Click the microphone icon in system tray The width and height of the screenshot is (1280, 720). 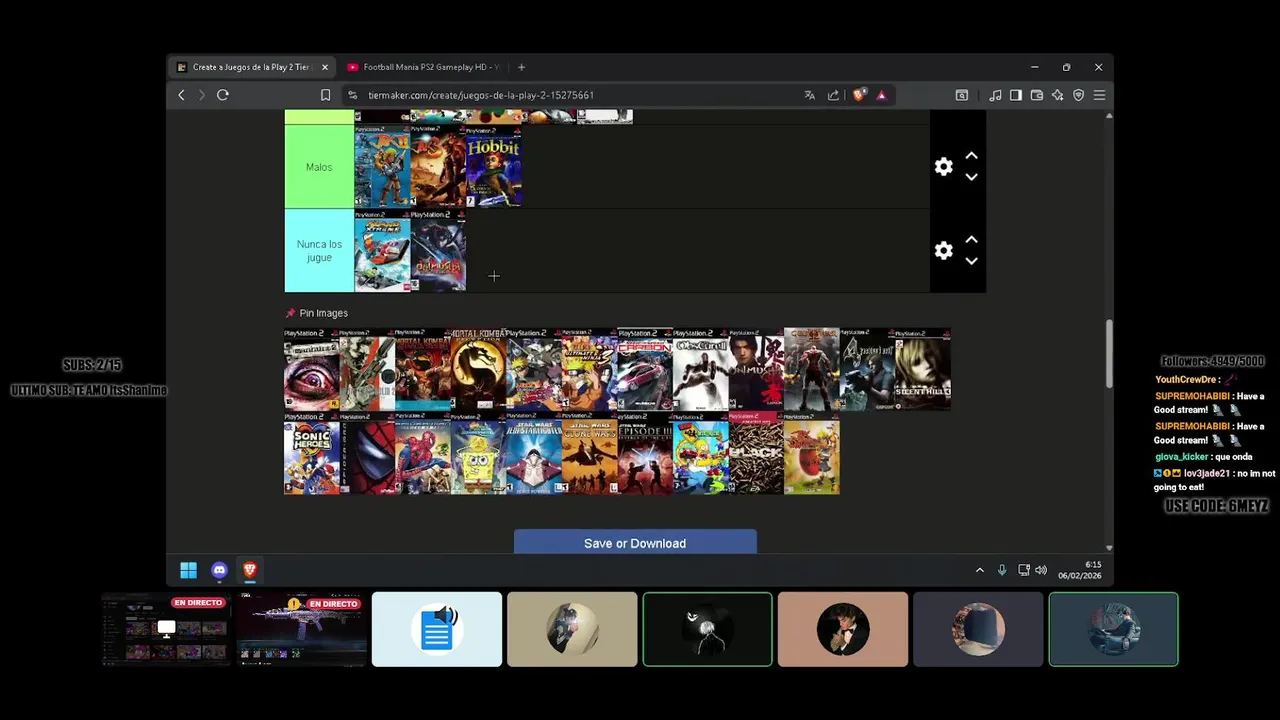pyautogui.click(x=1002, y=570)
